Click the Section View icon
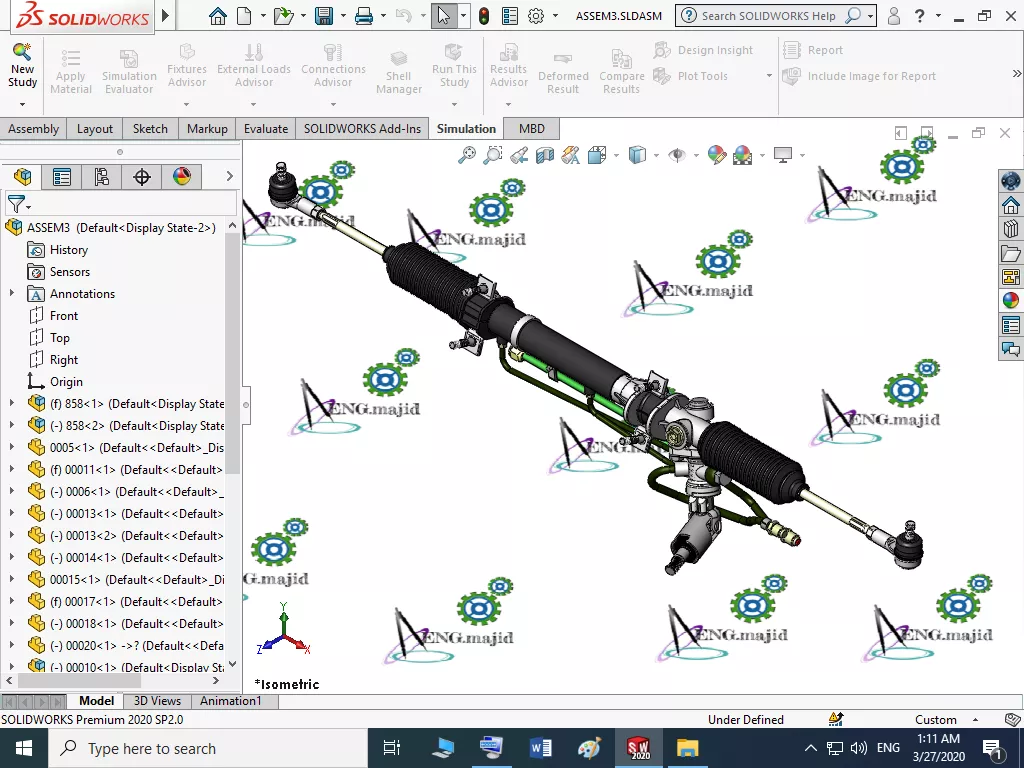Image resolution: width=1024 pixels, height=768 pixels. [545, 155]
